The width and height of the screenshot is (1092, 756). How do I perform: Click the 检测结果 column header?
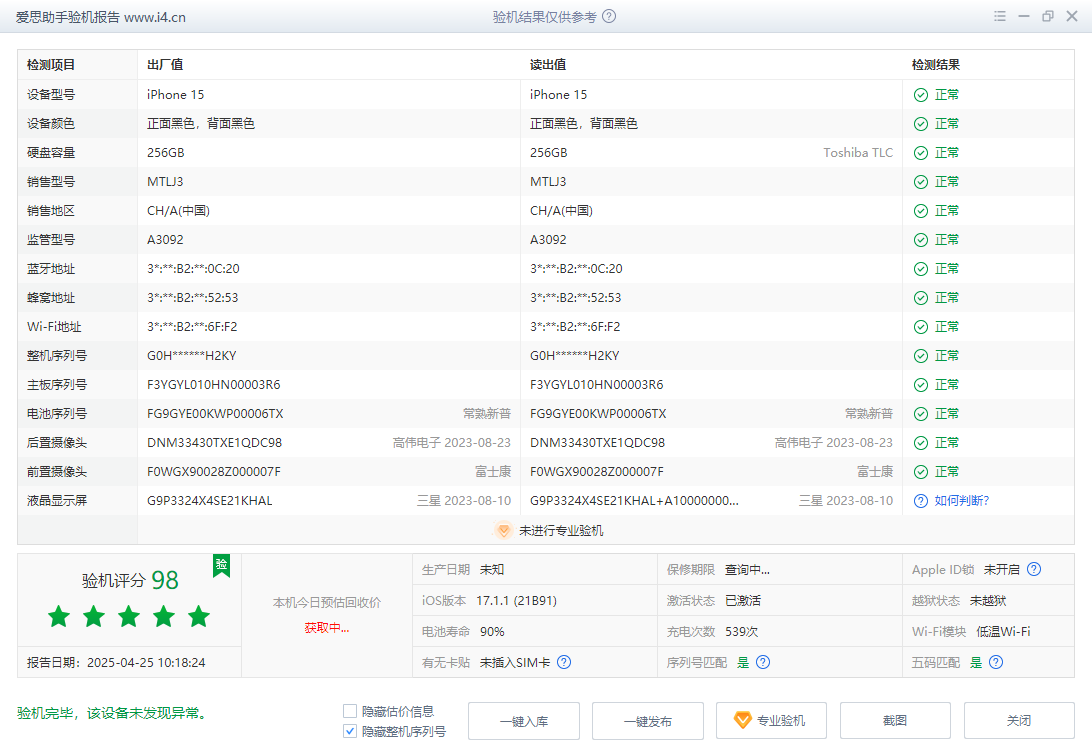936,65
